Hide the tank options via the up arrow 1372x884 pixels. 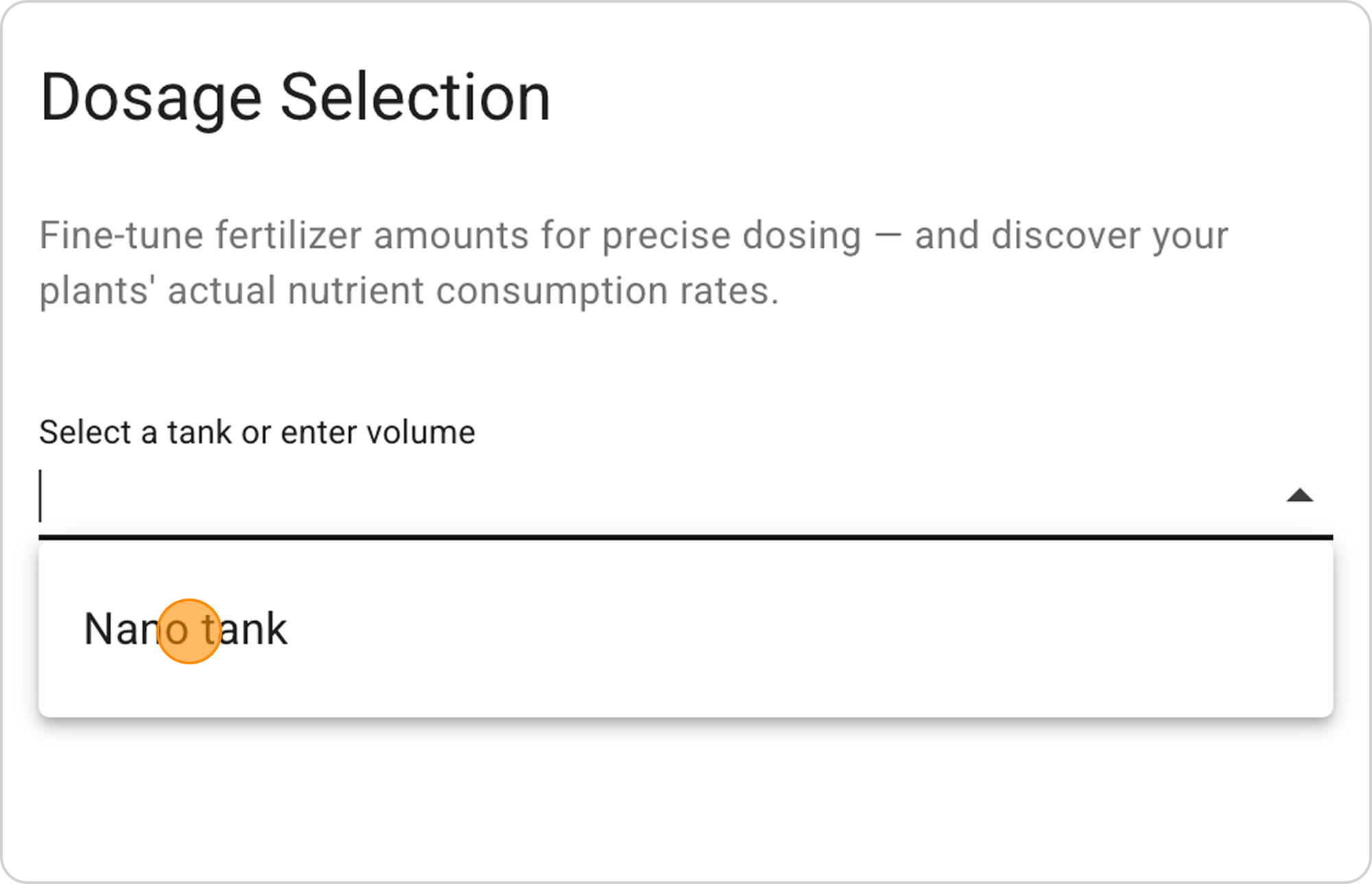coord(1299,496)
